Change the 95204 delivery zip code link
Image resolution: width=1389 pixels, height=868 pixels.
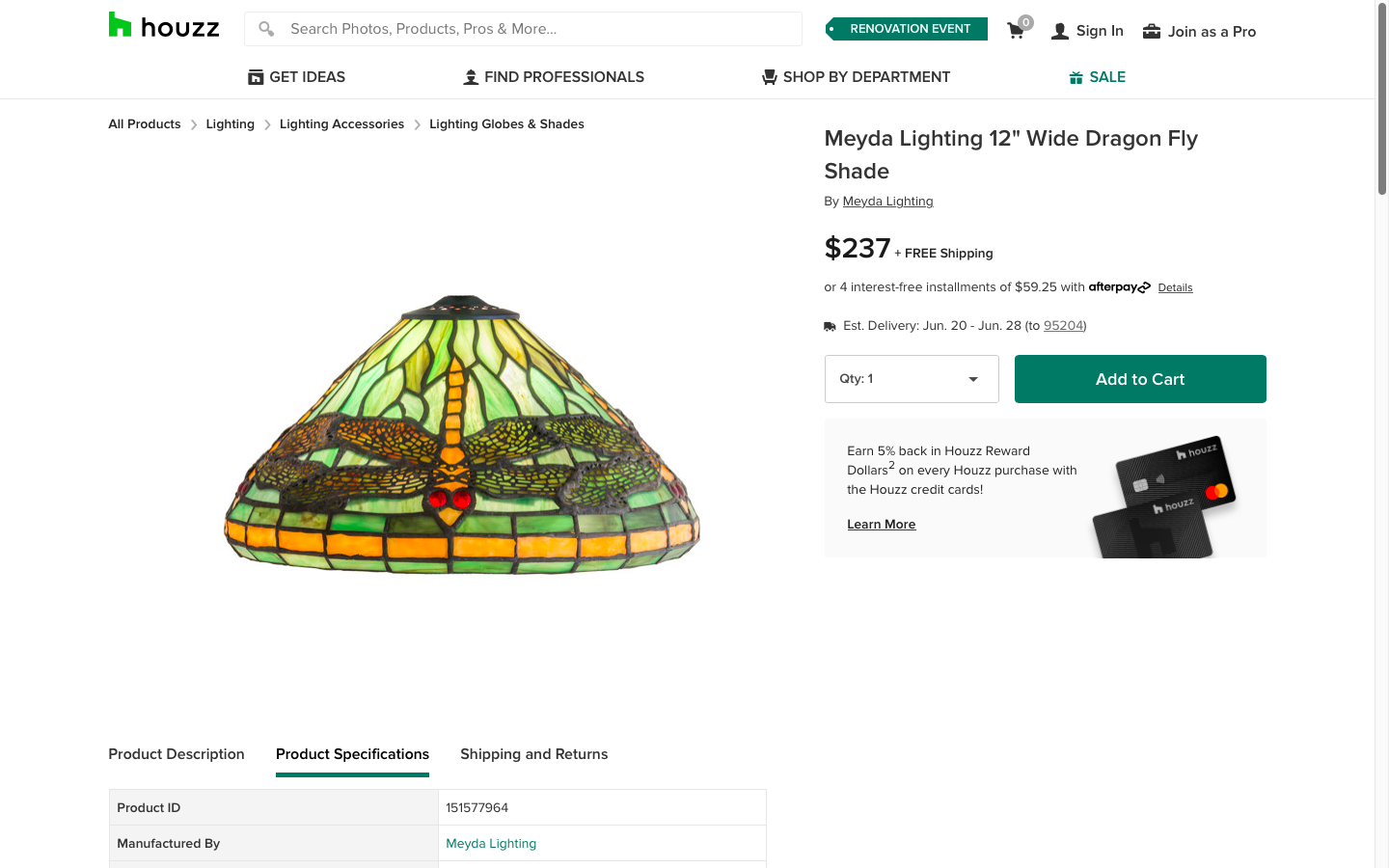pos(1063,326)
